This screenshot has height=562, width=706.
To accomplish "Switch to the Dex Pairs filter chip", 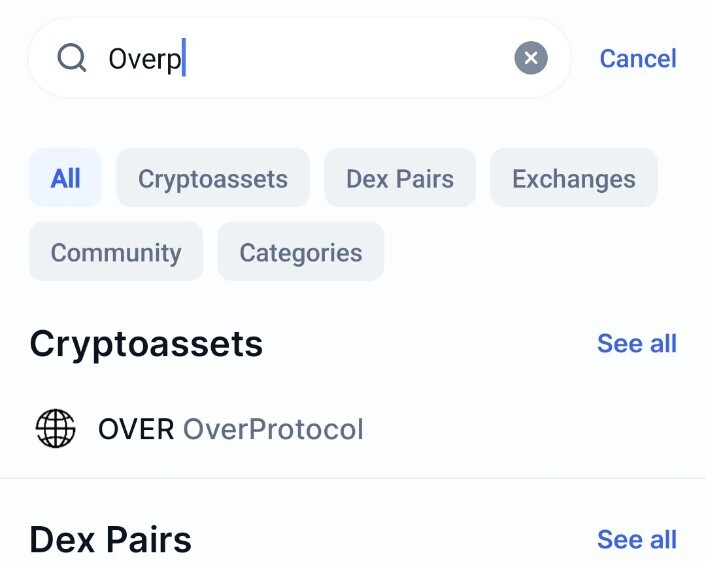I will point(400,178).
